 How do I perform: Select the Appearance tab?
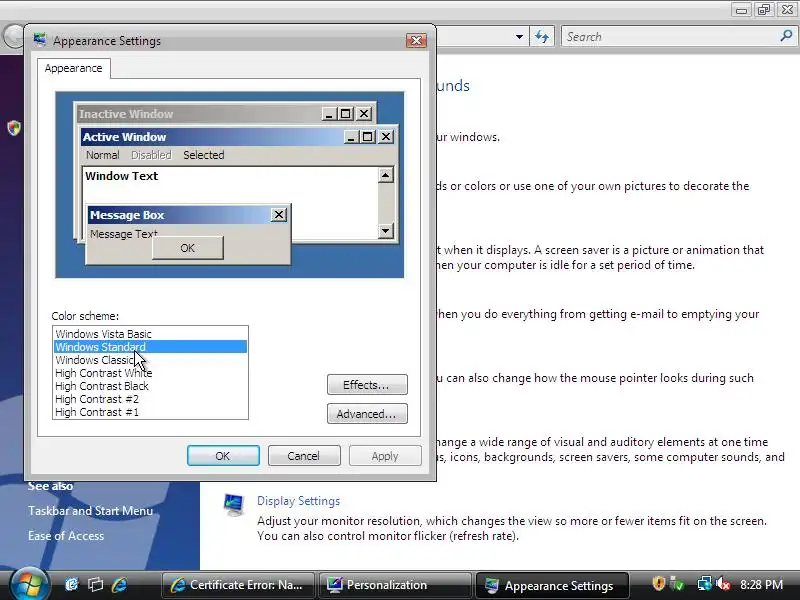point(73,68)
